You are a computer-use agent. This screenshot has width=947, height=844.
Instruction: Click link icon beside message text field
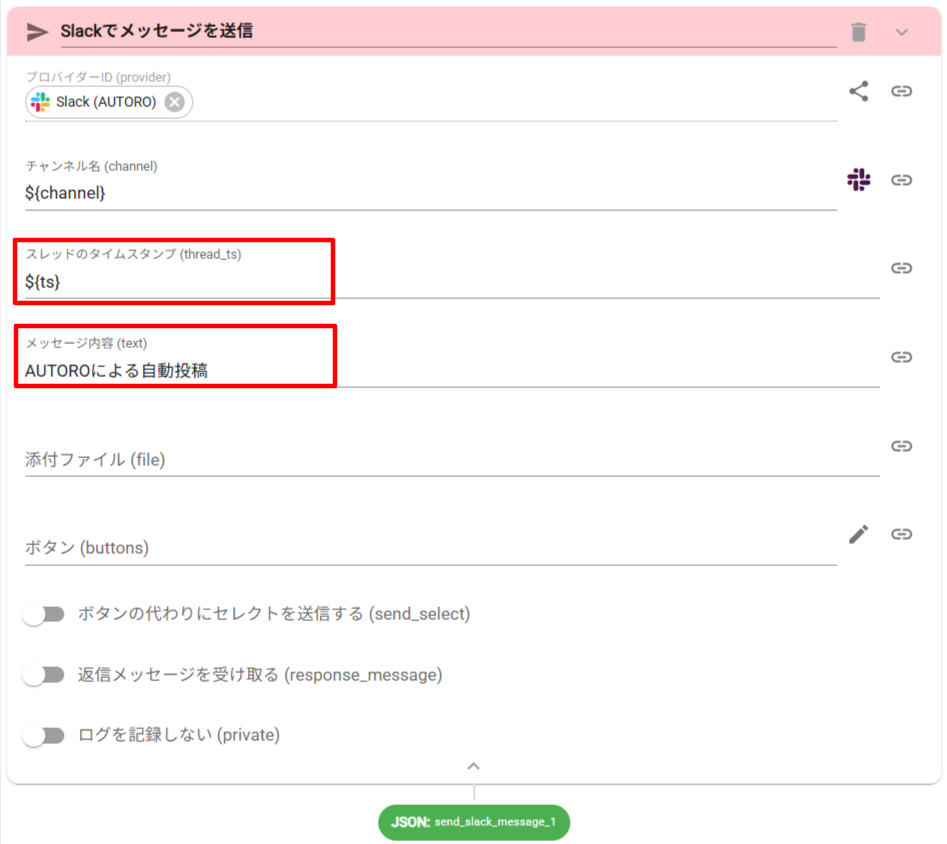point(901,357)
